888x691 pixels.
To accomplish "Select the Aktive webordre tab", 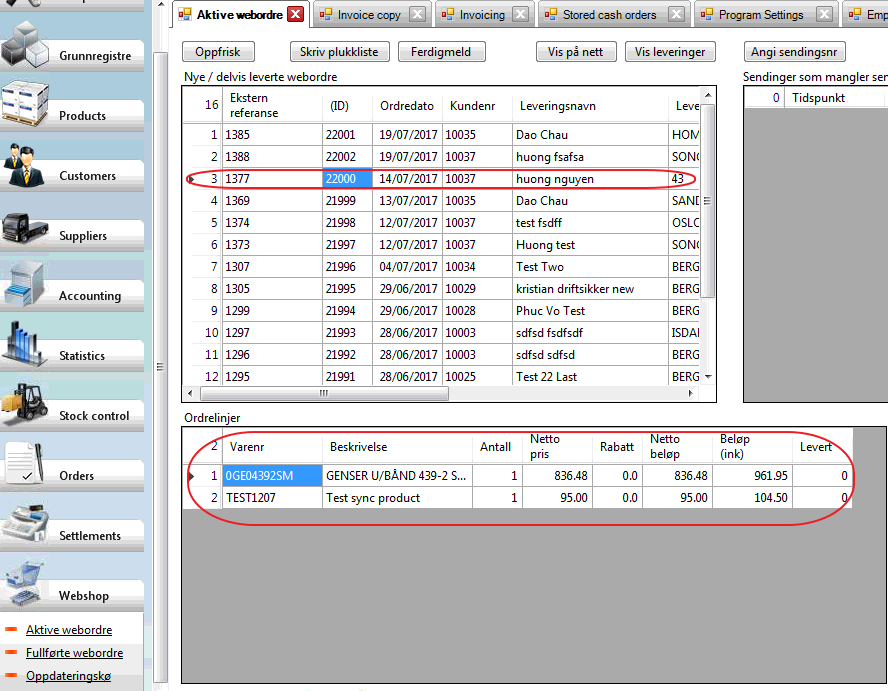I will click(x=240, y=15).
